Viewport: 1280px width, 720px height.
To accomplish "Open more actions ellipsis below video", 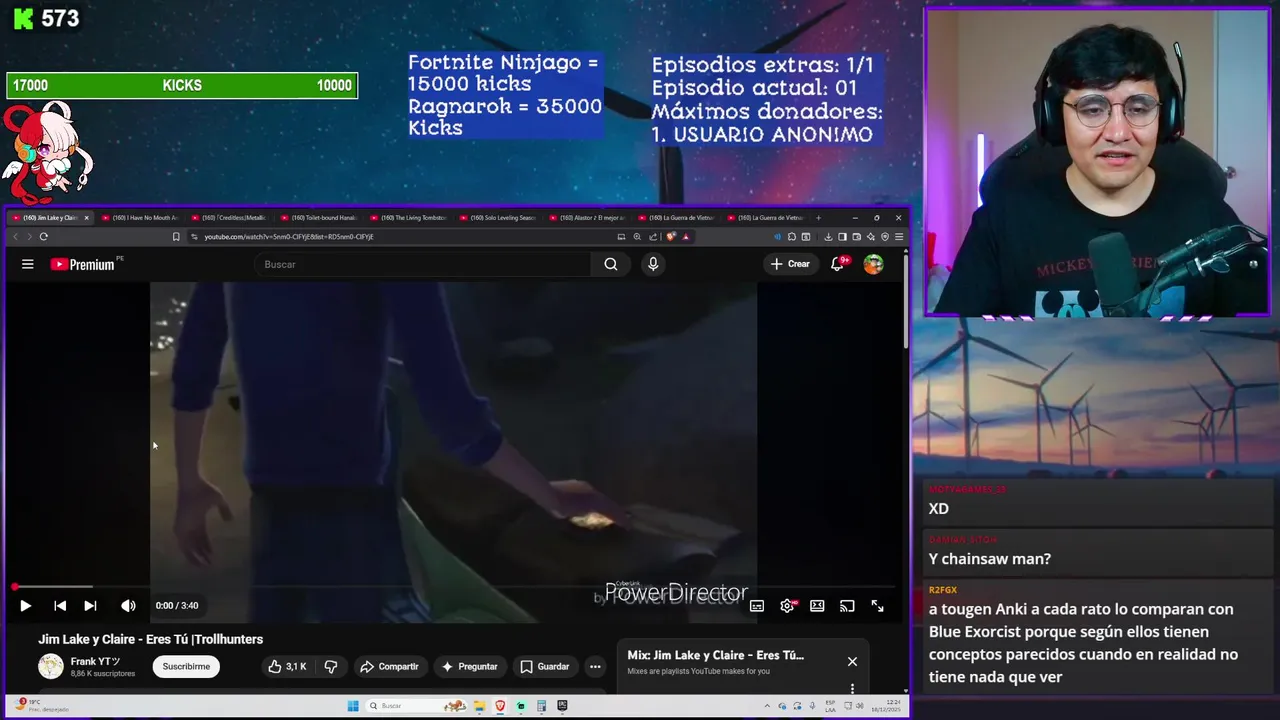I will pyautogui.click(x=595, y=666).
